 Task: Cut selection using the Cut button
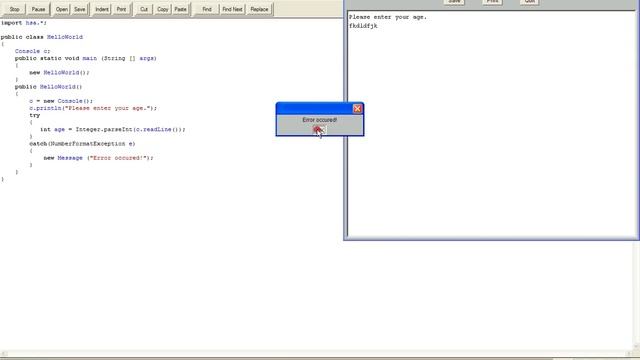(x=144, y=9)
